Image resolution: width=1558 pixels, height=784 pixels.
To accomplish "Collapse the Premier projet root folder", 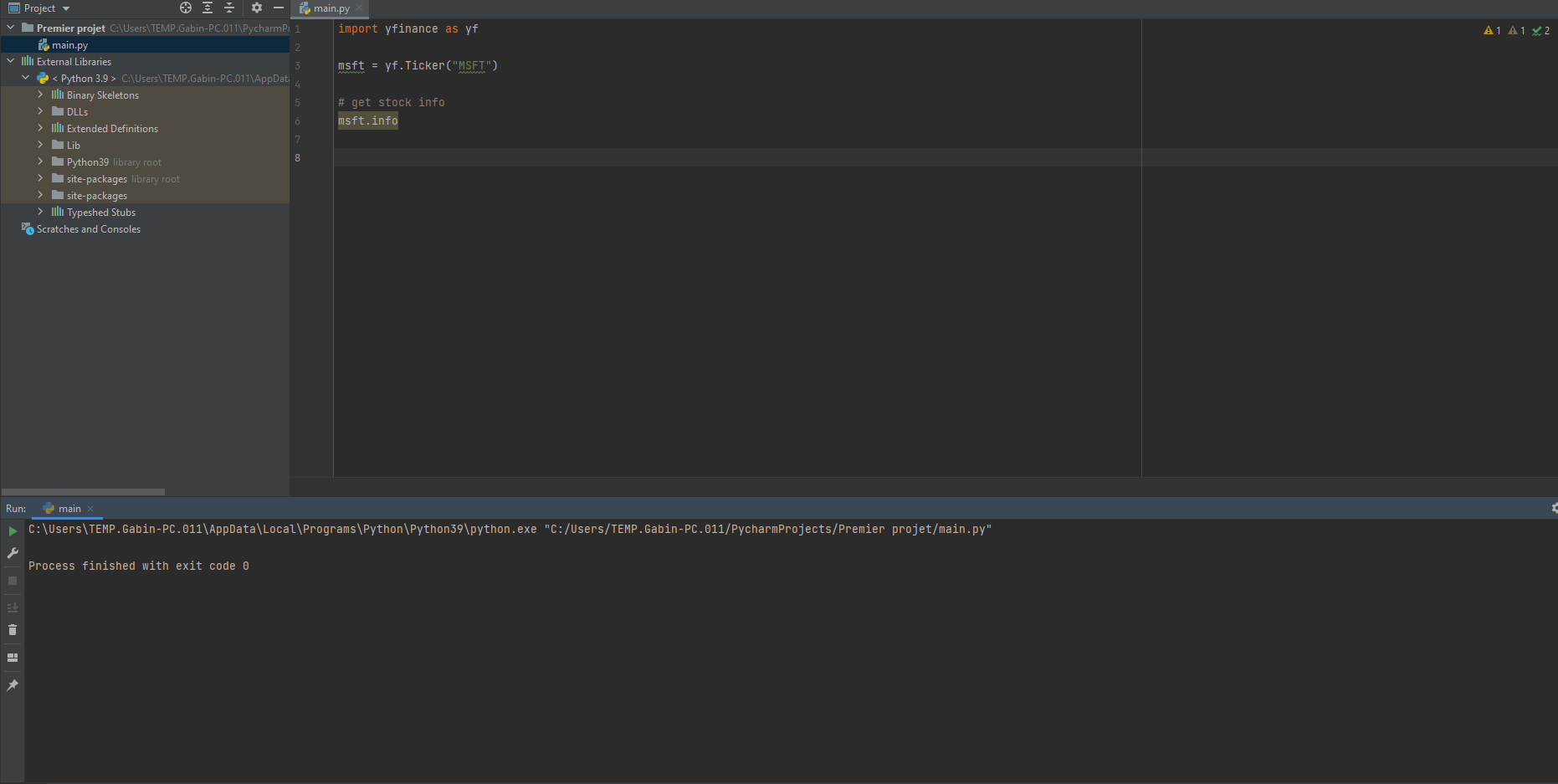I will 11,28.
